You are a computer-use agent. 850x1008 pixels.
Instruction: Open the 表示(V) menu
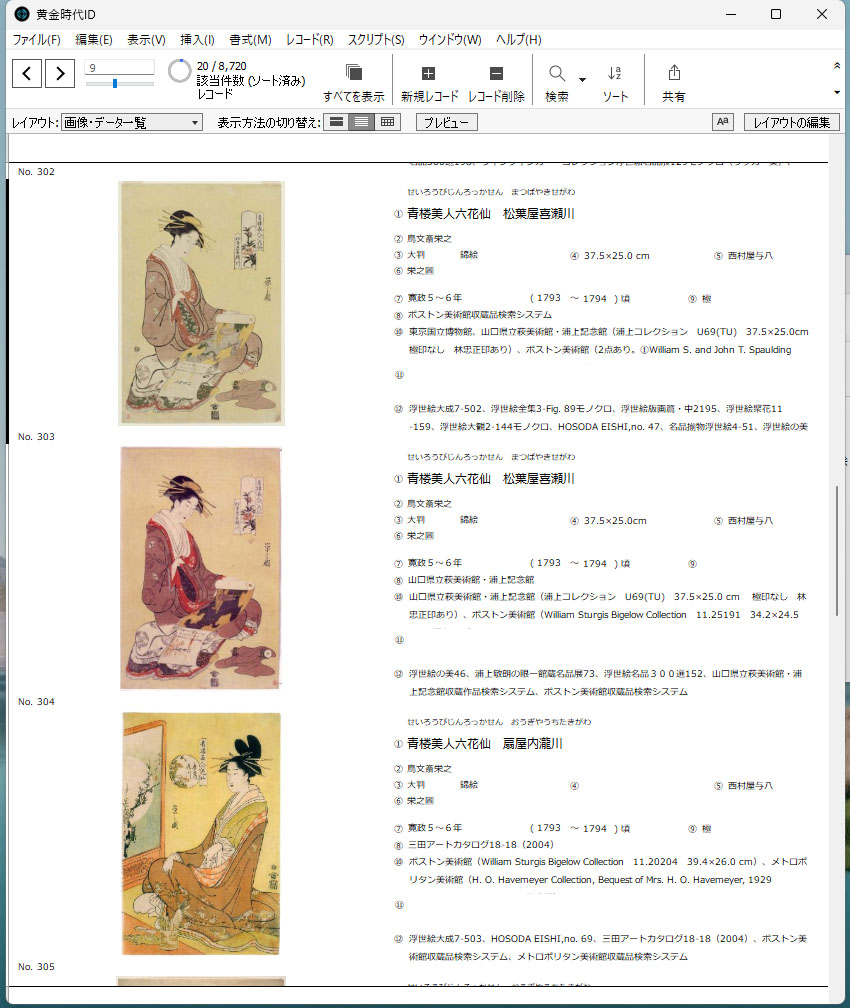[x=147, y=40]
